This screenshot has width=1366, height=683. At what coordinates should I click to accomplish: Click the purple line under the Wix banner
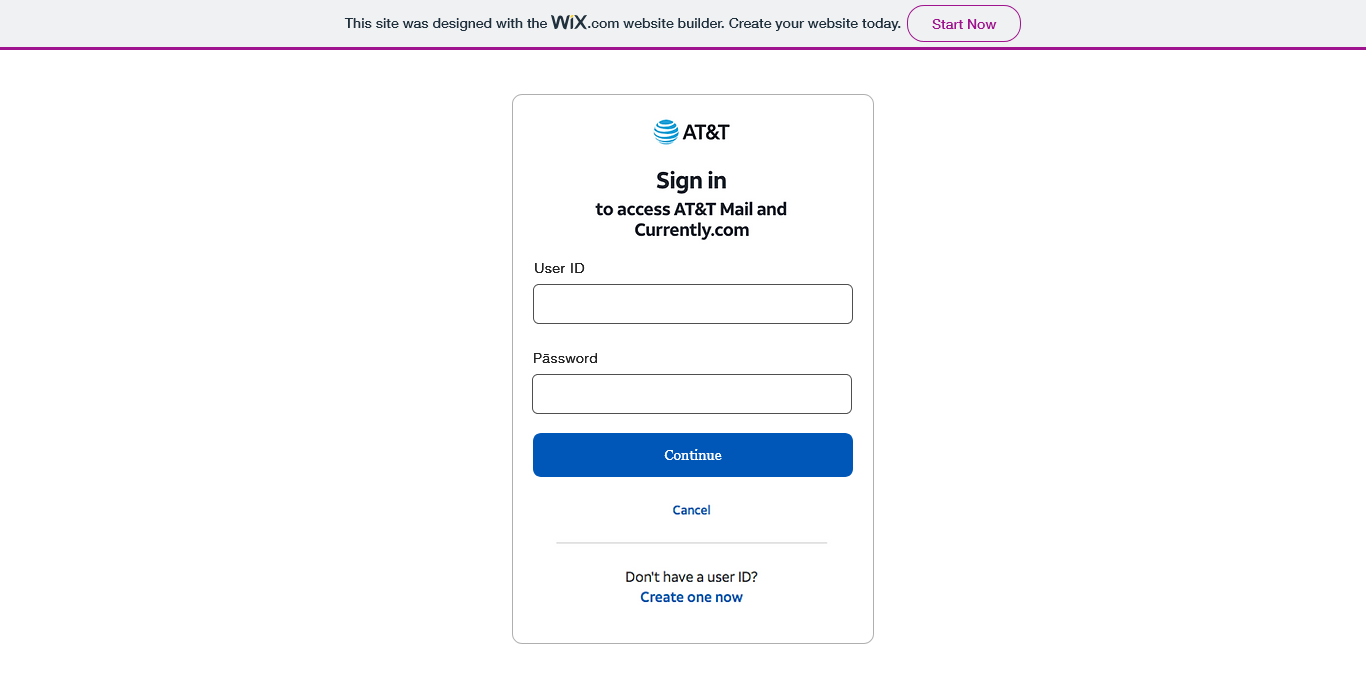tap(683, 48)
